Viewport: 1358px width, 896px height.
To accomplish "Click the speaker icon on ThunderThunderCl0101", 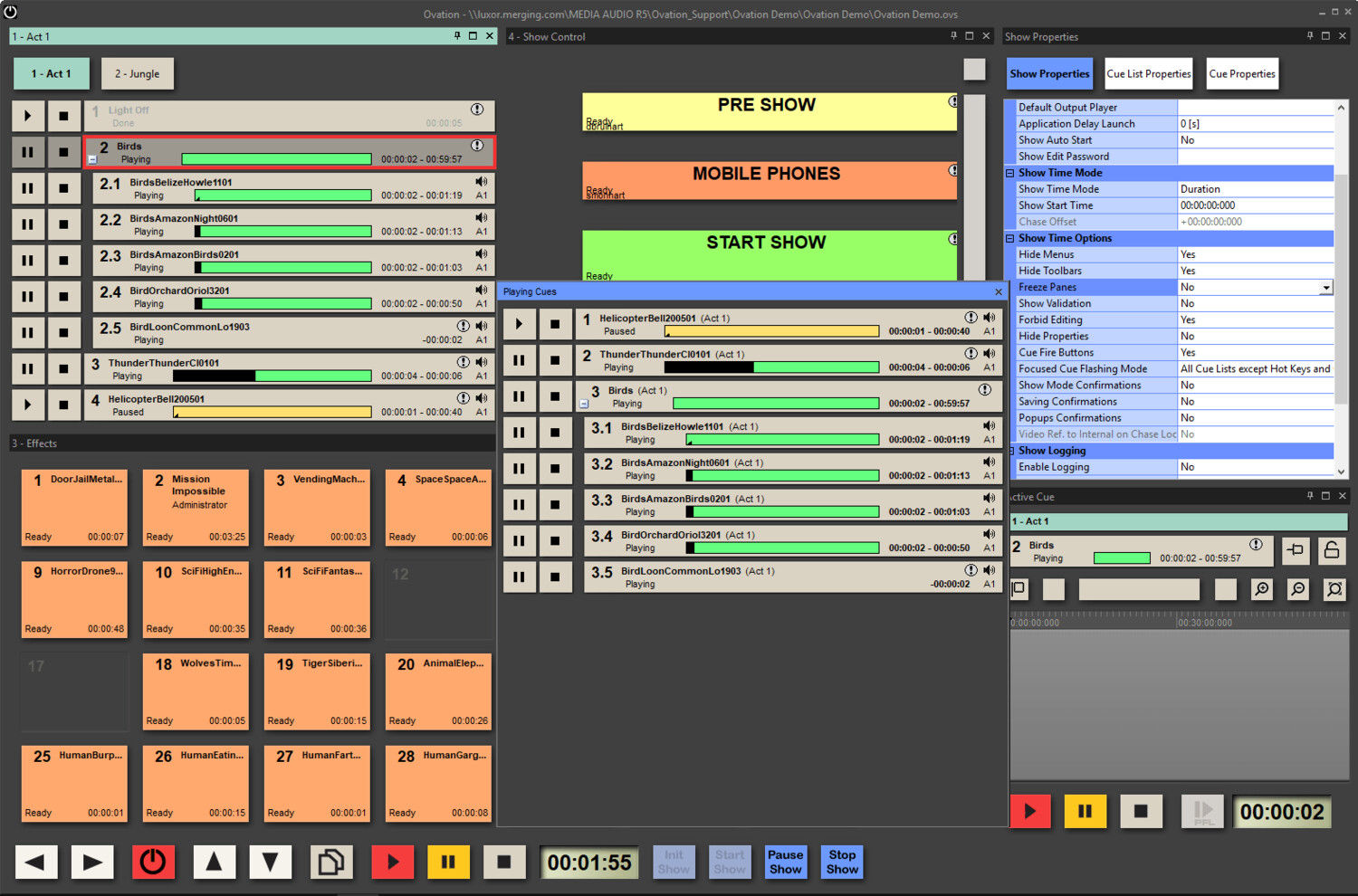I will pyautogui.click(x=481, y=361).
